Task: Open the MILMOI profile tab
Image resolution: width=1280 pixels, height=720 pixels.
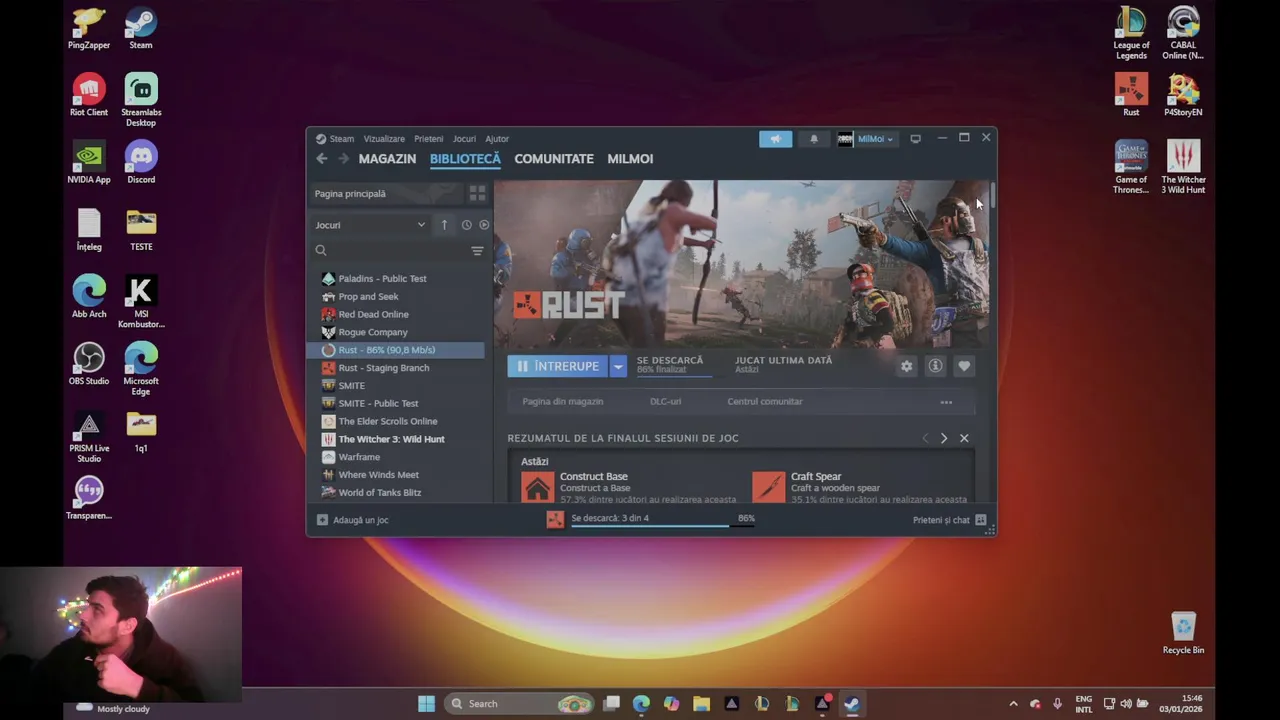Action: (630, 159)
